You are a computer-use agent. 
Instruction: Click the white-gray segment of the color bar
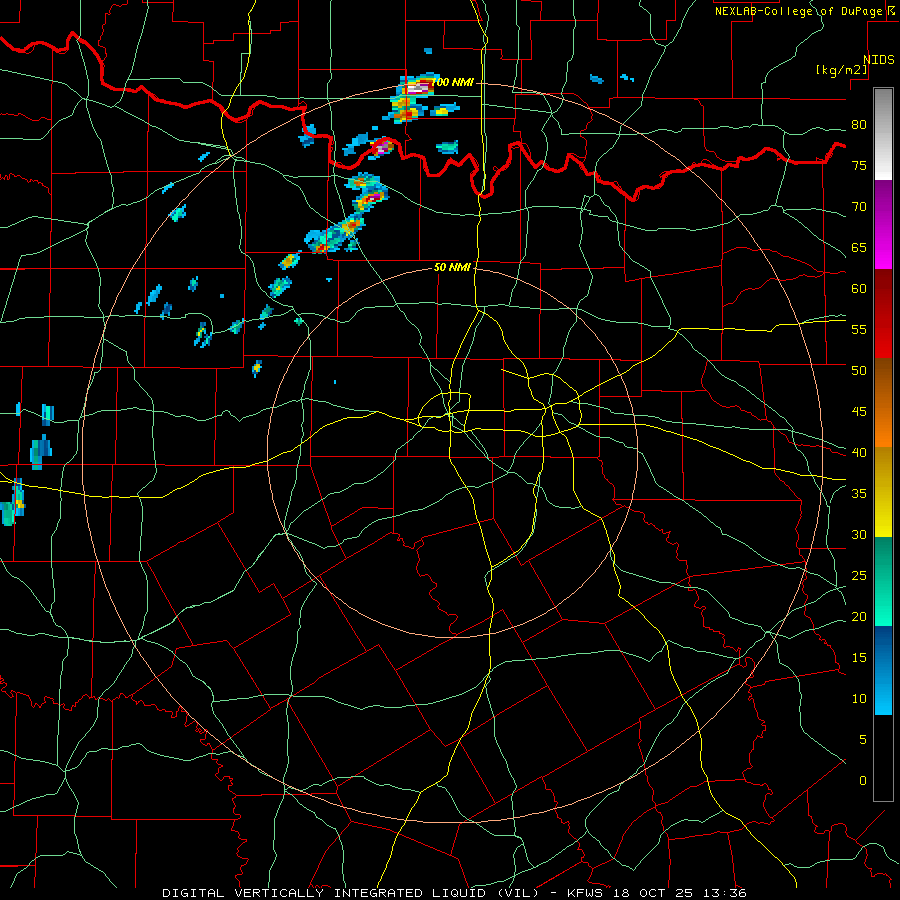pyautogui.click(x=883, y=134)
